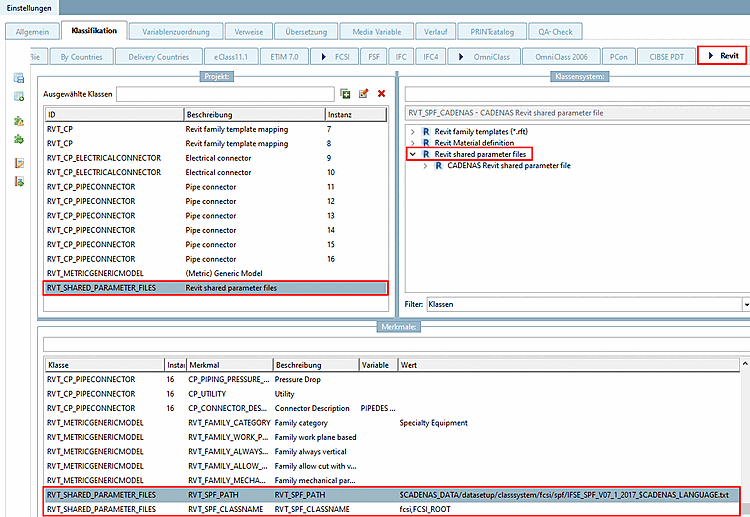
Task: Click the R icon beside CADENAS Revit shared parameter file
Action: tap(438, 165)
